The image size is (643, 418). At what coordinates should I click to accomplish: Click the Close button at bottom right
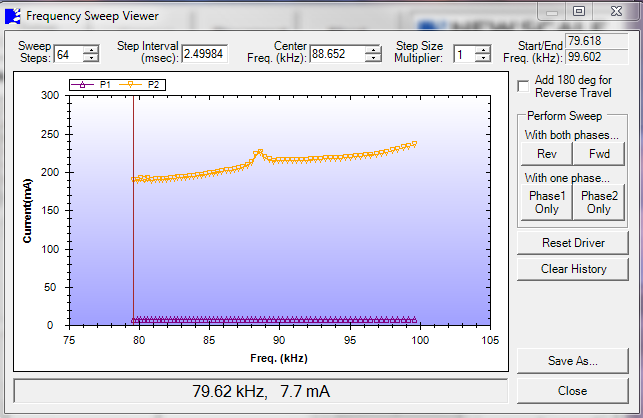click(572, 391)
